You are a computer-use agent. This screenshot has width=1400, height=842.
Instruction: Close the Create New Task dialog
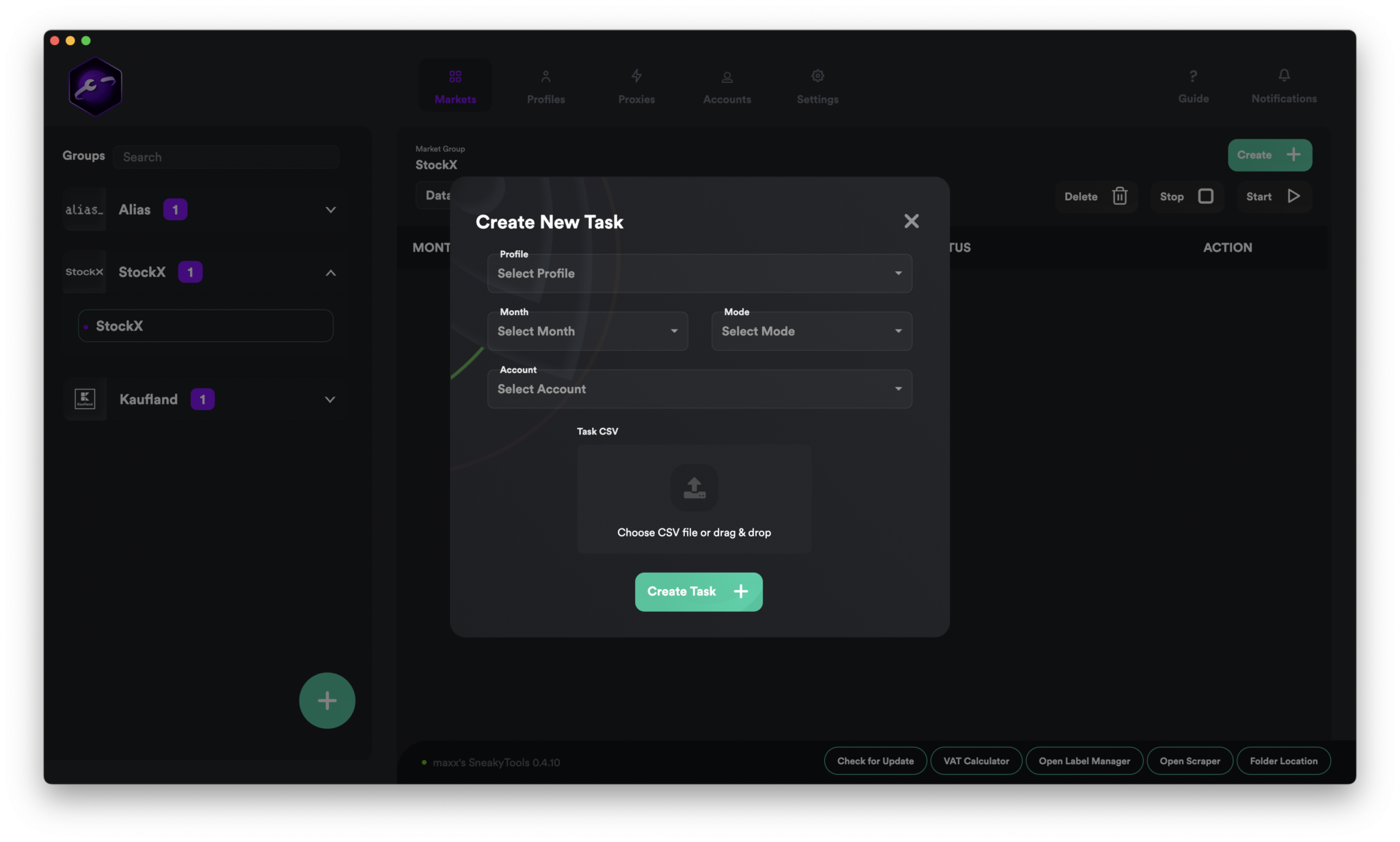(x=911, y=221)
